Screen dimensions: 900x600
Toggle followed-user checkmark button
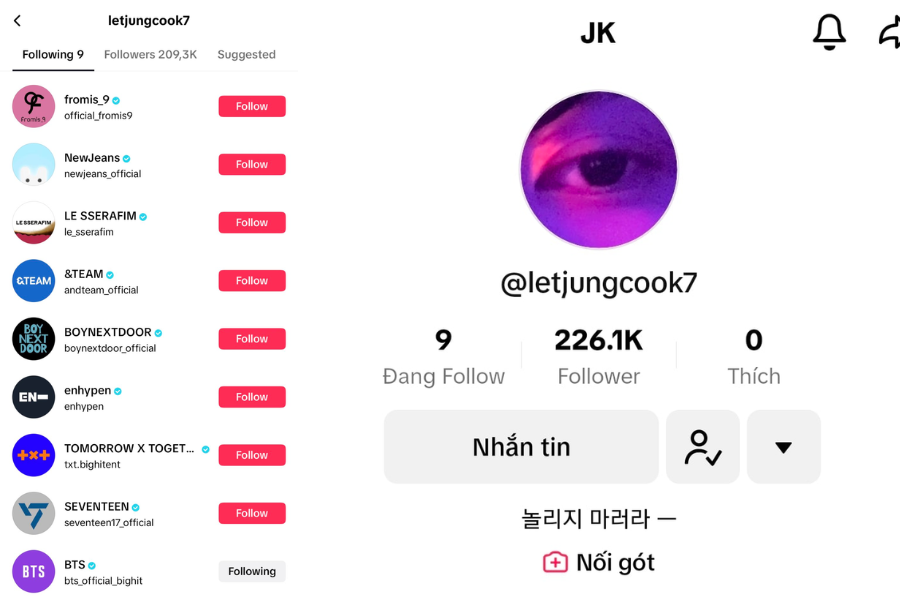tap(703, 447)
